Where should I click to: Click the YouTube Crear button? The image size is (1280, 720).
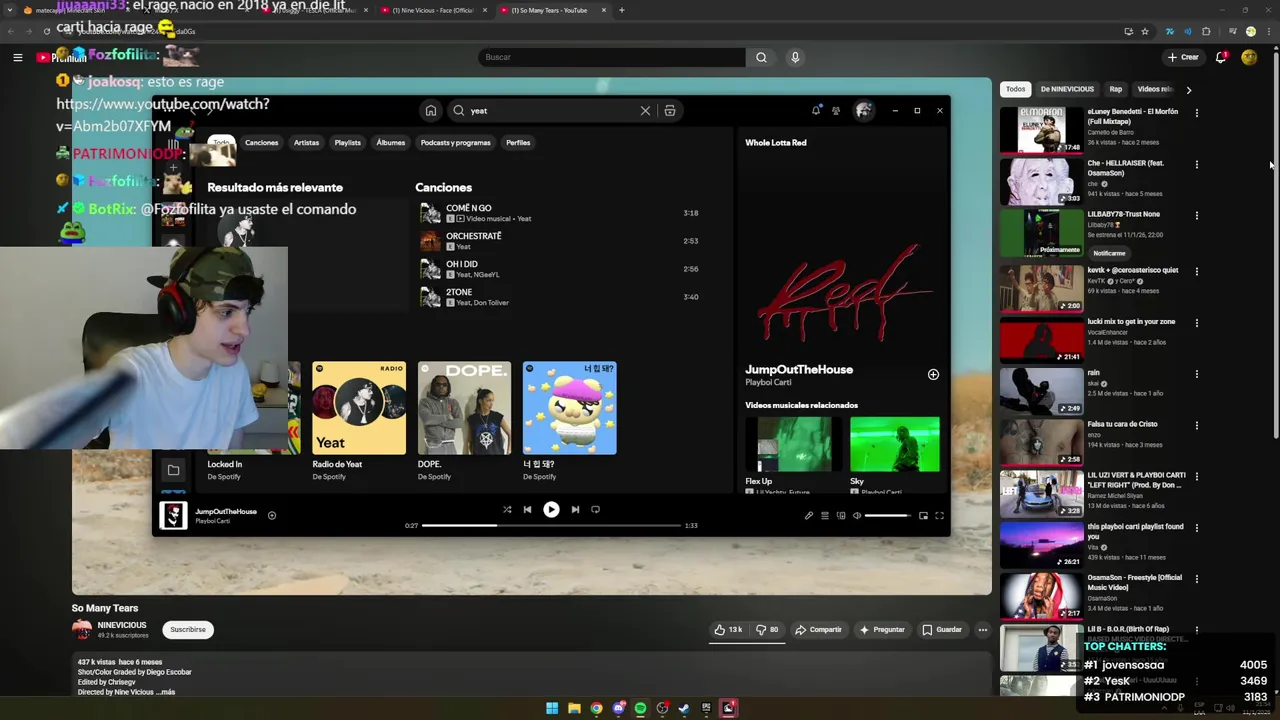(x=1184, y=57)
